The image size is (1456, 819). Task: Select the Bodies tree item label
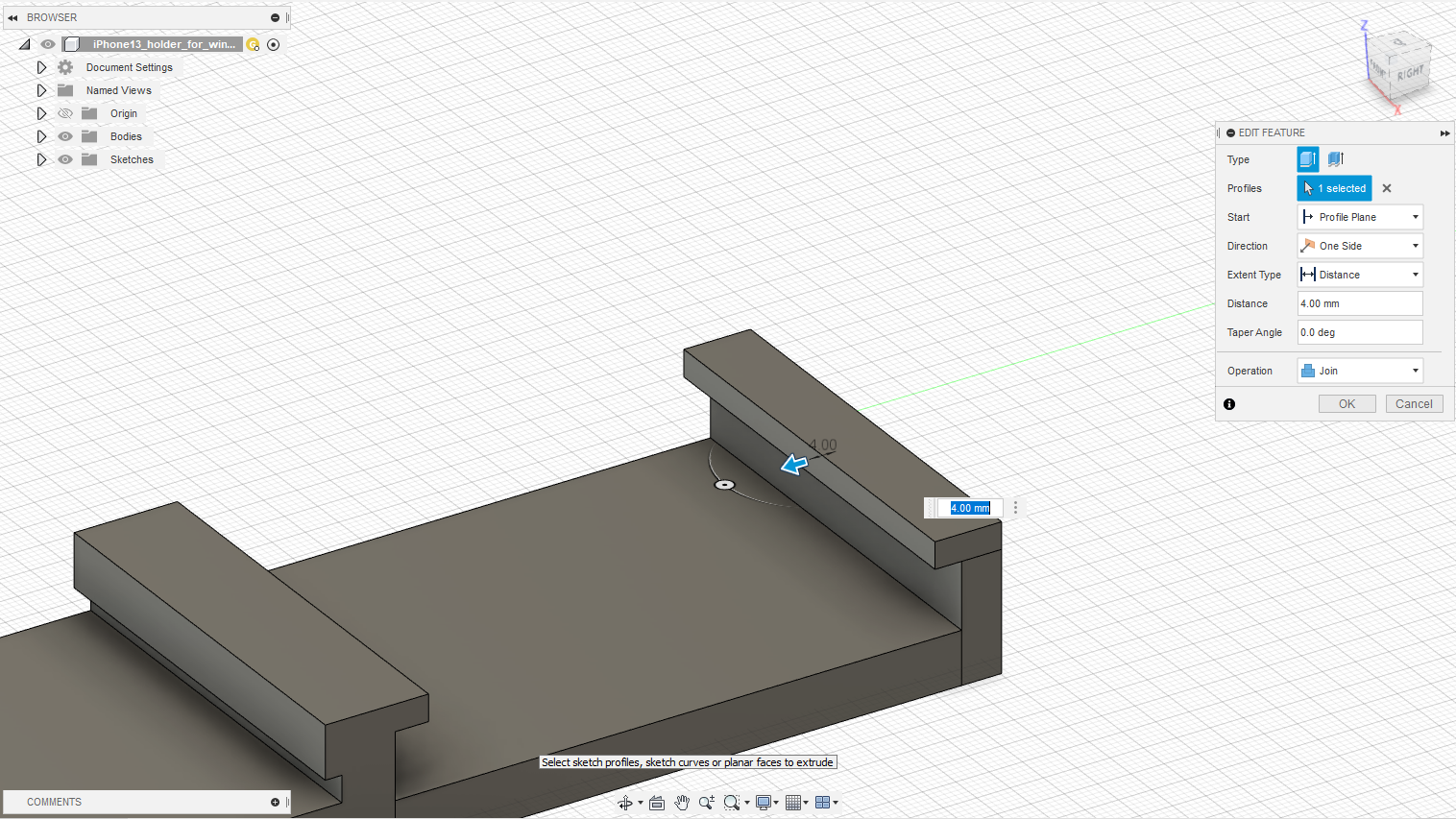tap(126, 136)
